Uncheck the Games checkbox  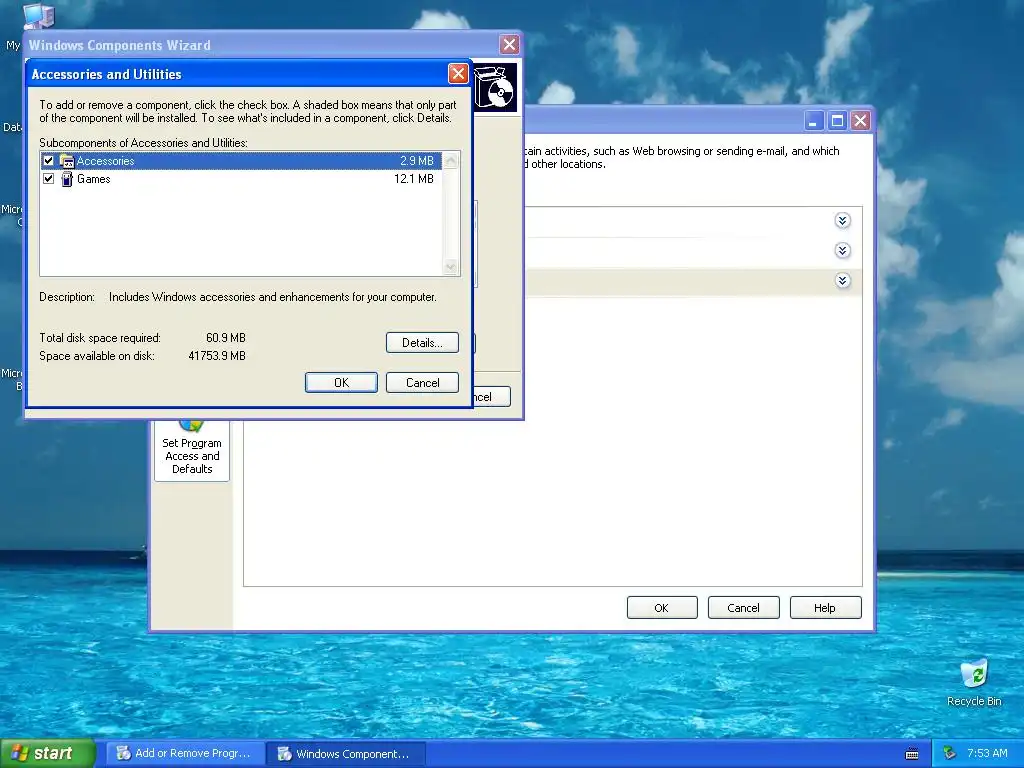(48, 179)
